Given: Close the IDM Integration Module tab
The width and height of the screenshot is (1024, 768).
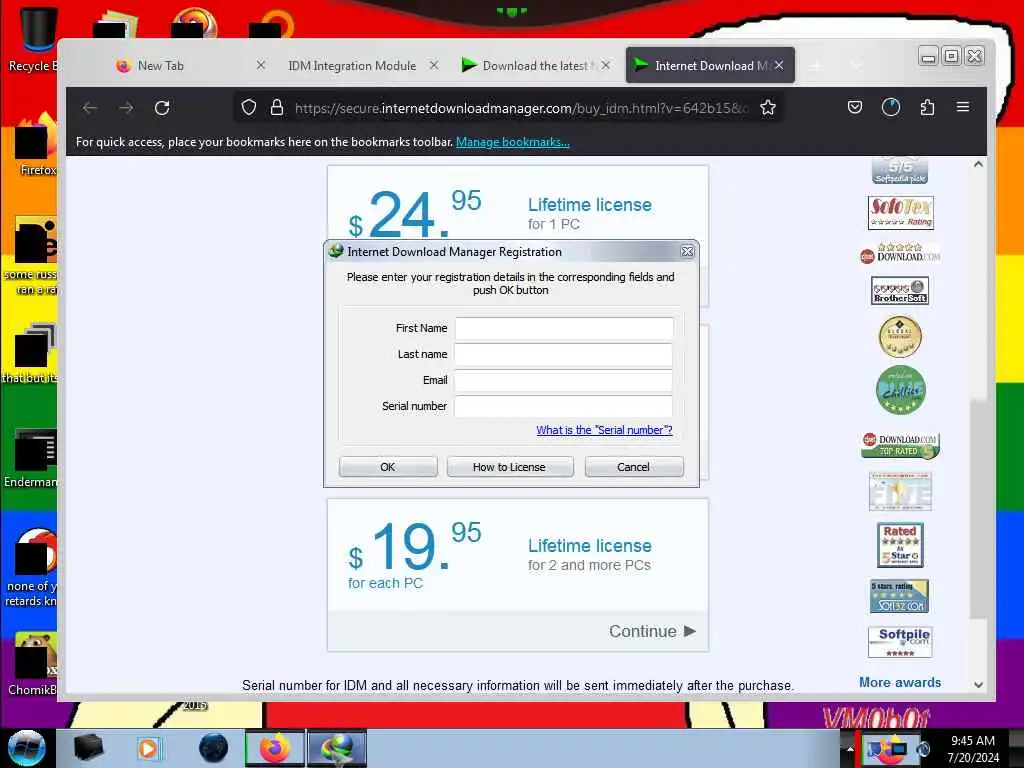Looking at the screenshot, I should [x=434, y=65].
